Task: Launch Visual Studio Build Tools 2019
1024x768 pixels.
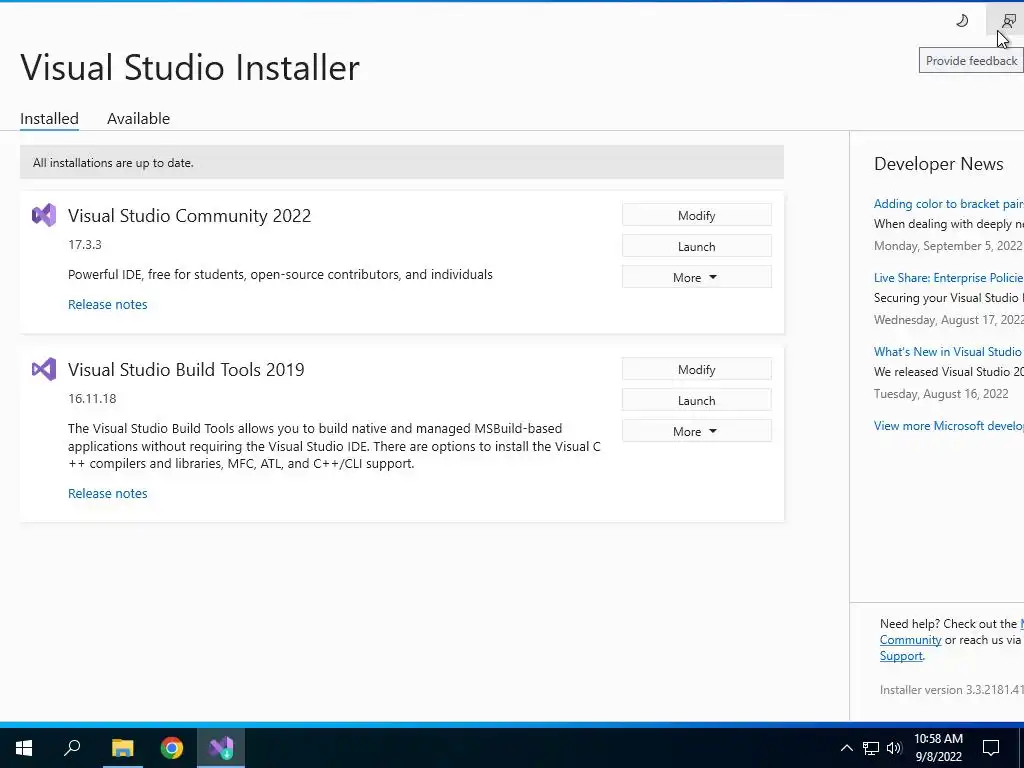Action: coord(696,400)
